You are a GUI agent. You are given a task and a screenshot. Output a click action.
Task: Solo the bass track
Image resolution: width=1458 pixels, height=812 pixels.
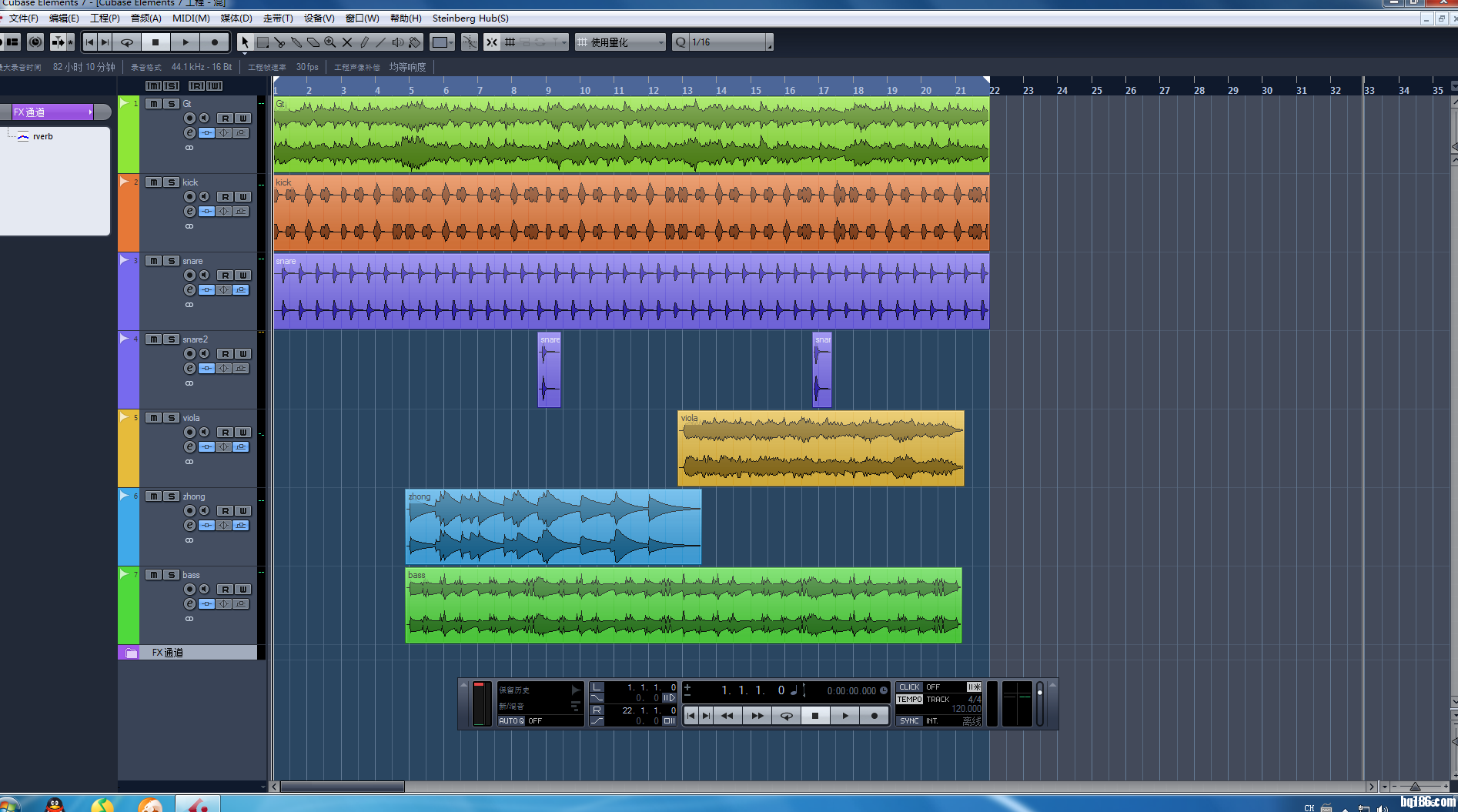[x=172, y=575]
